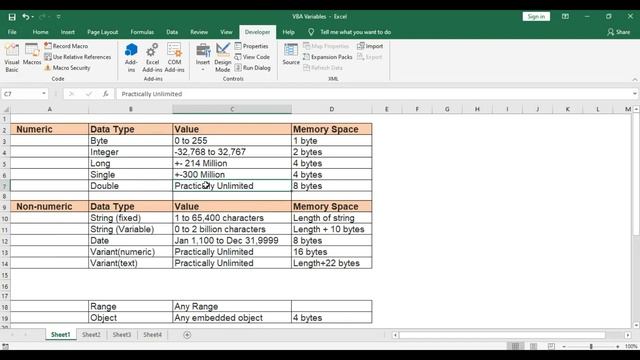This screenshot has width=640, height=360.
Task: Open Customize Quick Access Toolbar dropdown
Action: (58, 17)
